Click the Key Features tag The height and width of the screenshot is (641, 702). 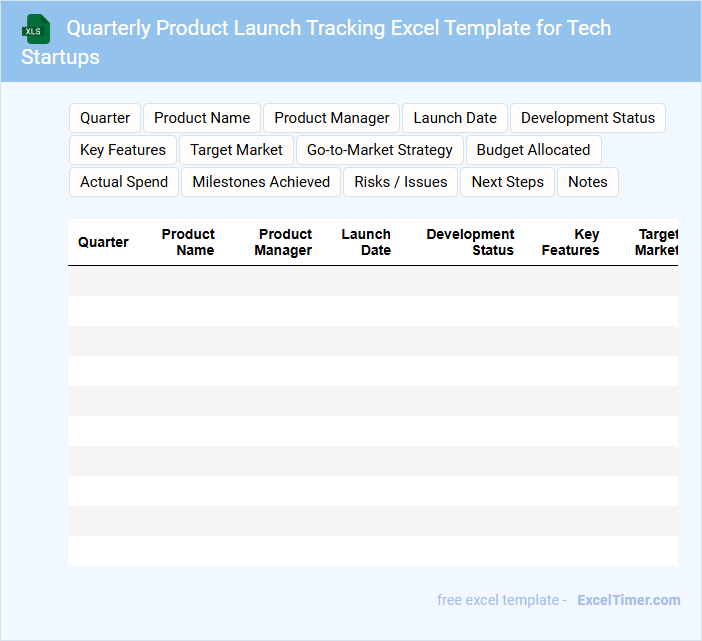(123, 150)
